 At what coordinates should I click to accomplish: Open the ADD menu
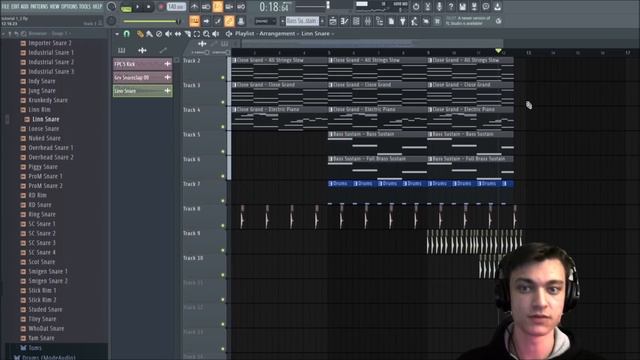(x=24, y=7)
